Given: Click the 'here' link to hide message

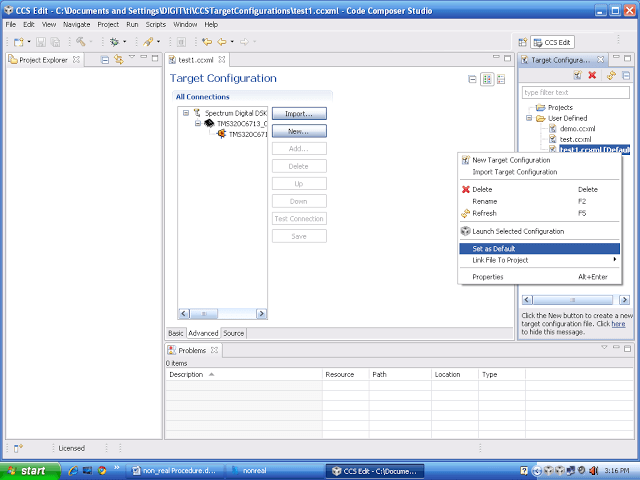Looking at the screenshot, I should [x=618, y=324].
